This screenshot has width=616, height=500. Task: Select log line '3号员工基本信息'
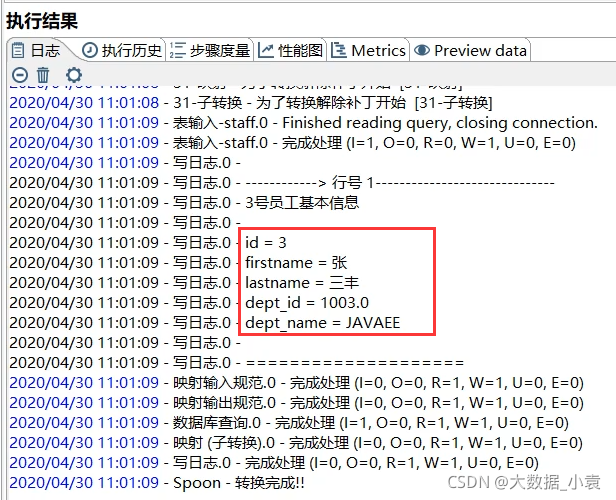coord(184,203)
